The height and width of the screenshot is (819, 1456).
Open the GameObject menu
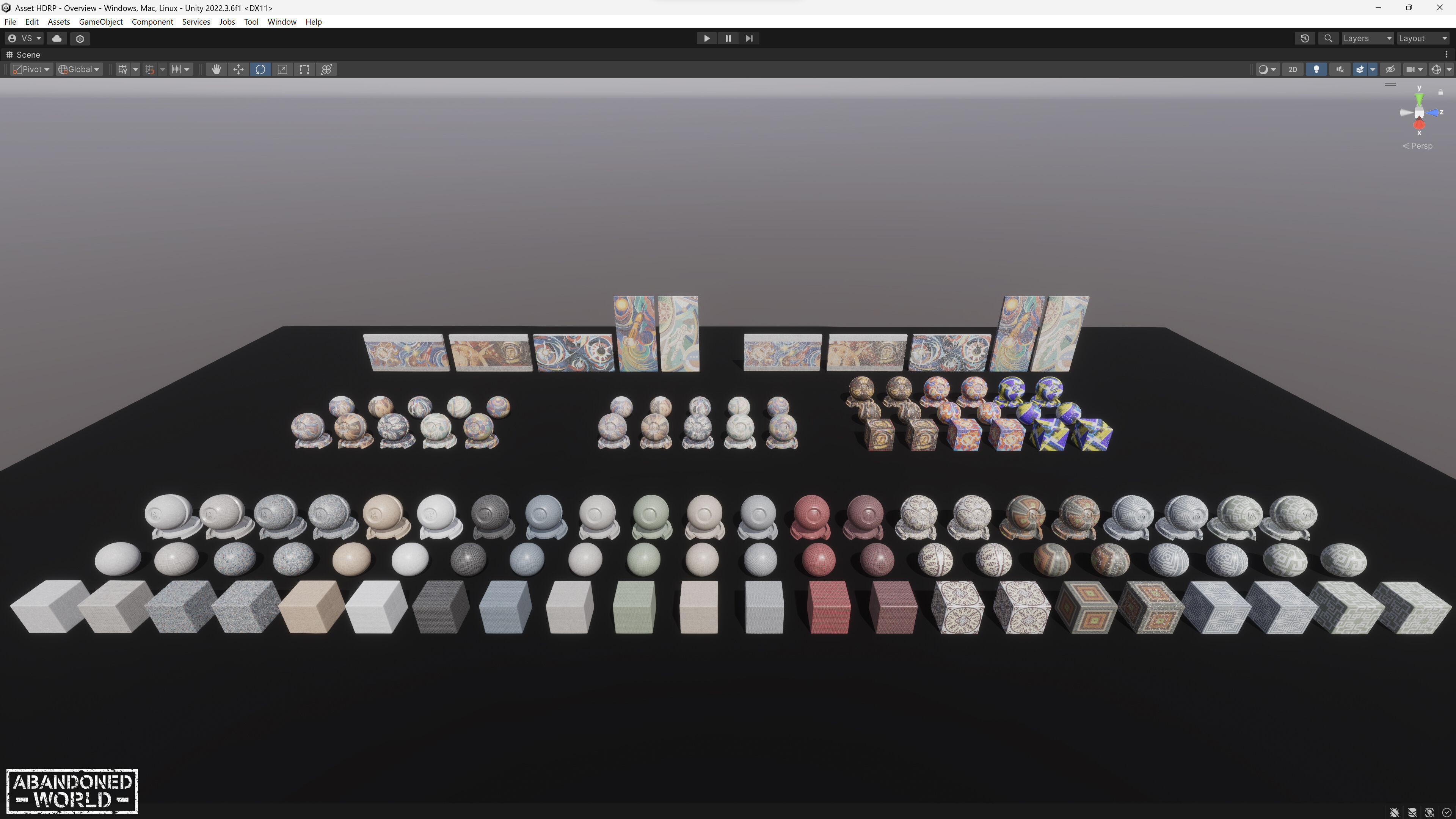(x=100, y=22)
